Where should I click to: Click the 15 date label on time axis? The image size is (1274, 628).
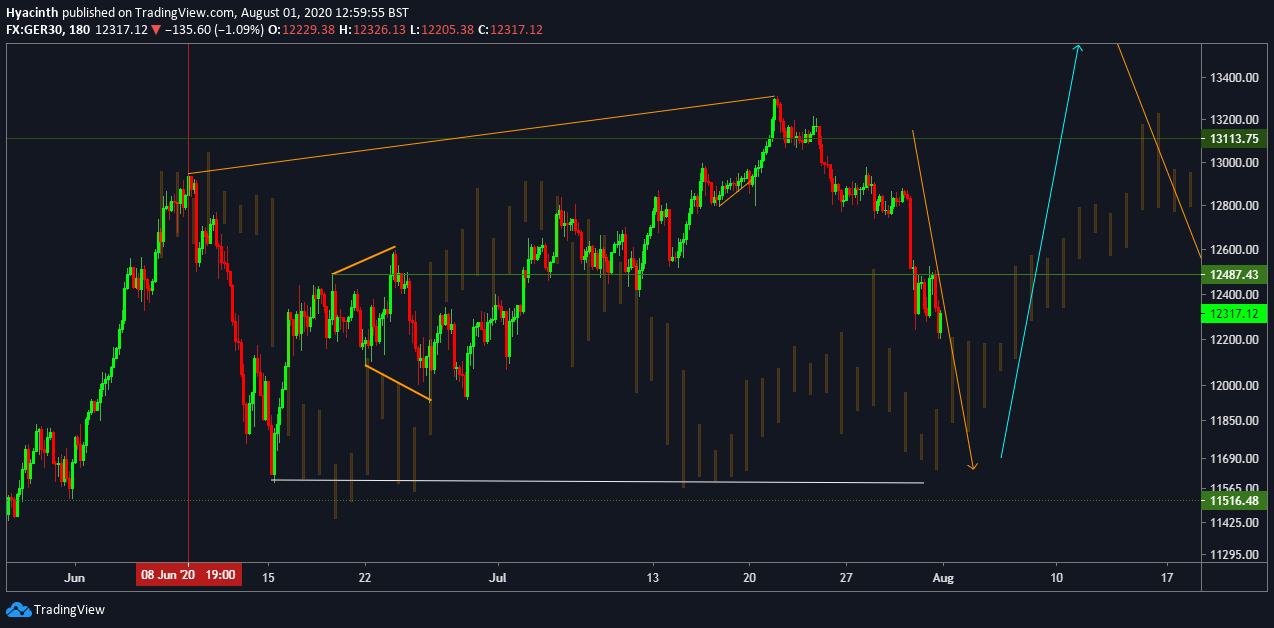(x=267, y=577)
